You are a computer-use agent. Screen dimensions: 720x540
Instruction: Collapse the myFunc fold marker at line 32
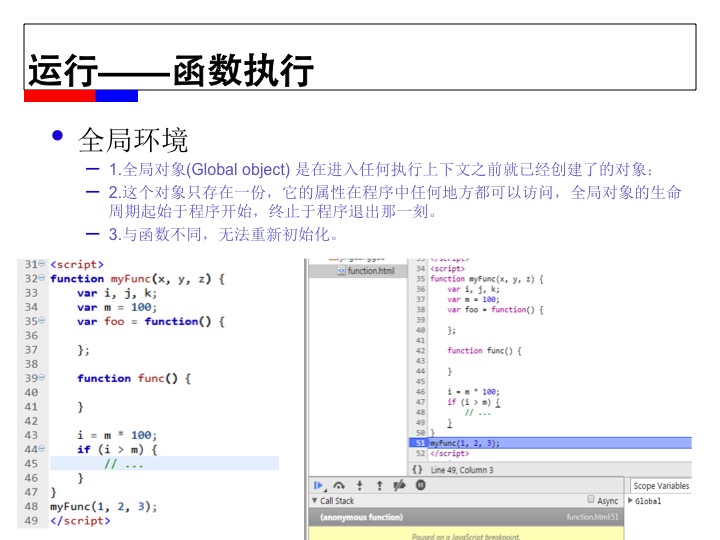(x=41, y=279)
